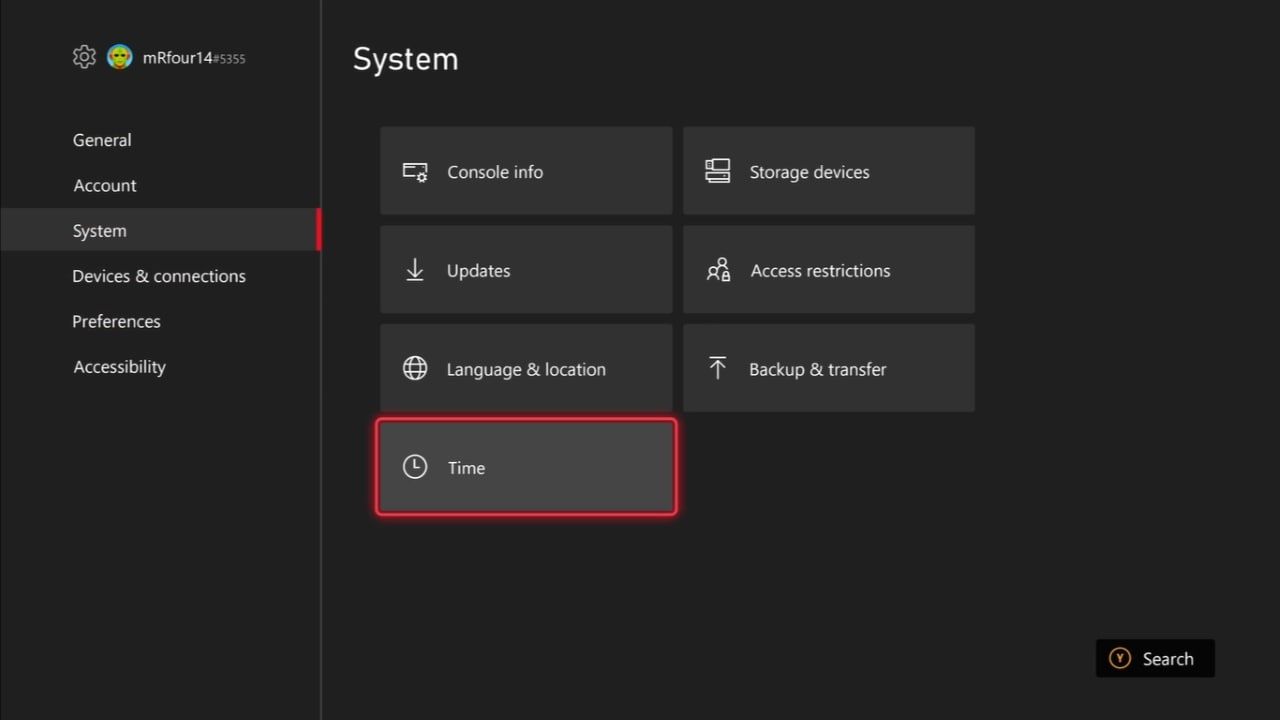Open the Accessibility settings section

coord(119,367)
